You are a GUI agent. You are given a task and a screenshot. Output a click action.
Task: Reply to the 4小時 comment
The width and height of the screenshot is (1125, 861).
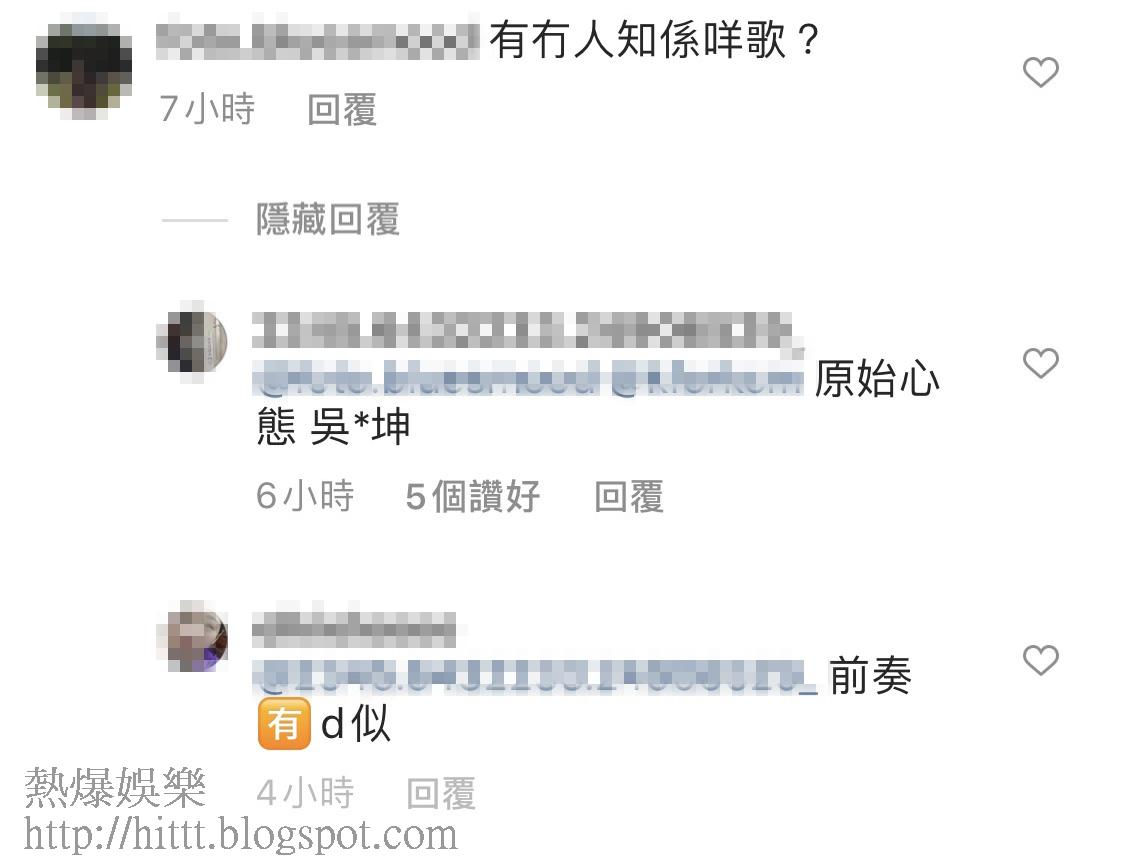pos(441,794)
